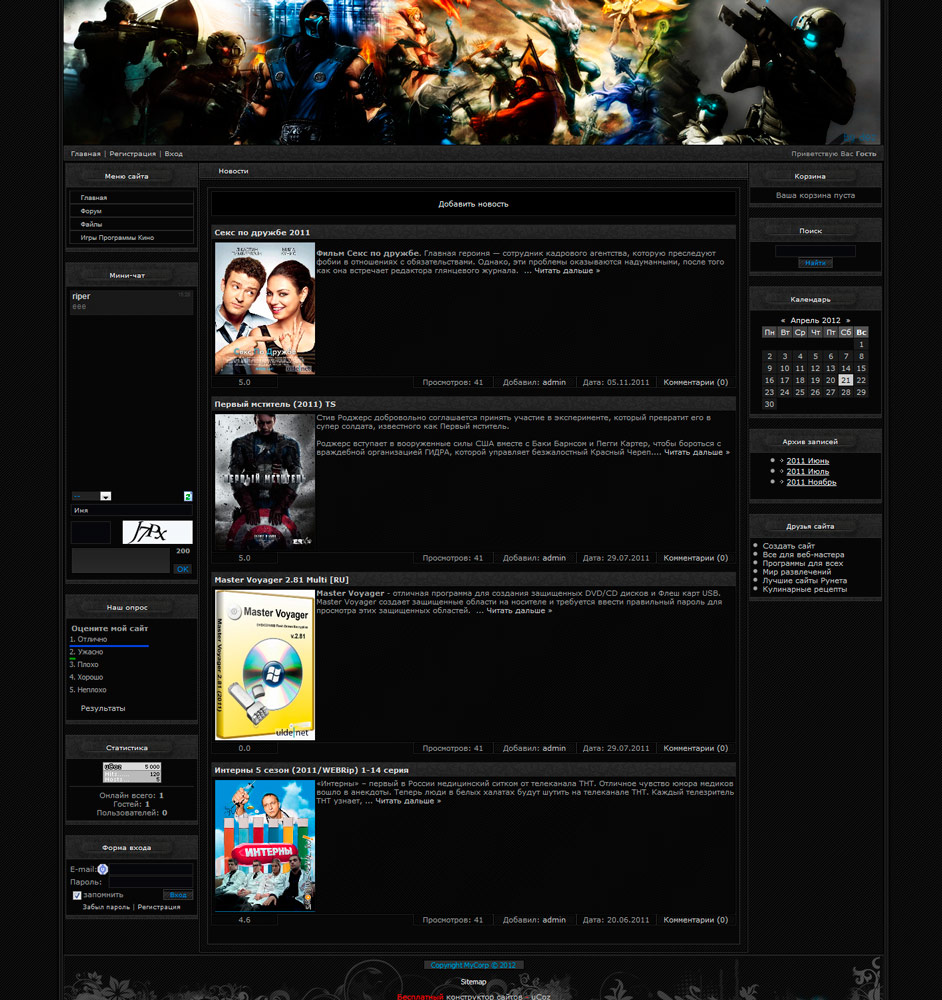
Task: Click the mini-chat captcha image
Action: (x=158, y=533)
